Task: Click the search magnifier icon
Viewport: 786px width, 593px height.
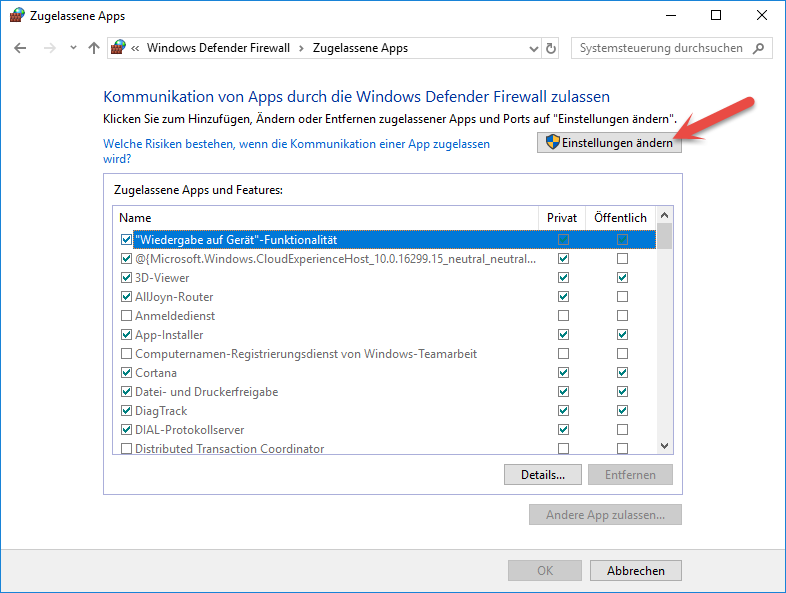Action: 759,48
